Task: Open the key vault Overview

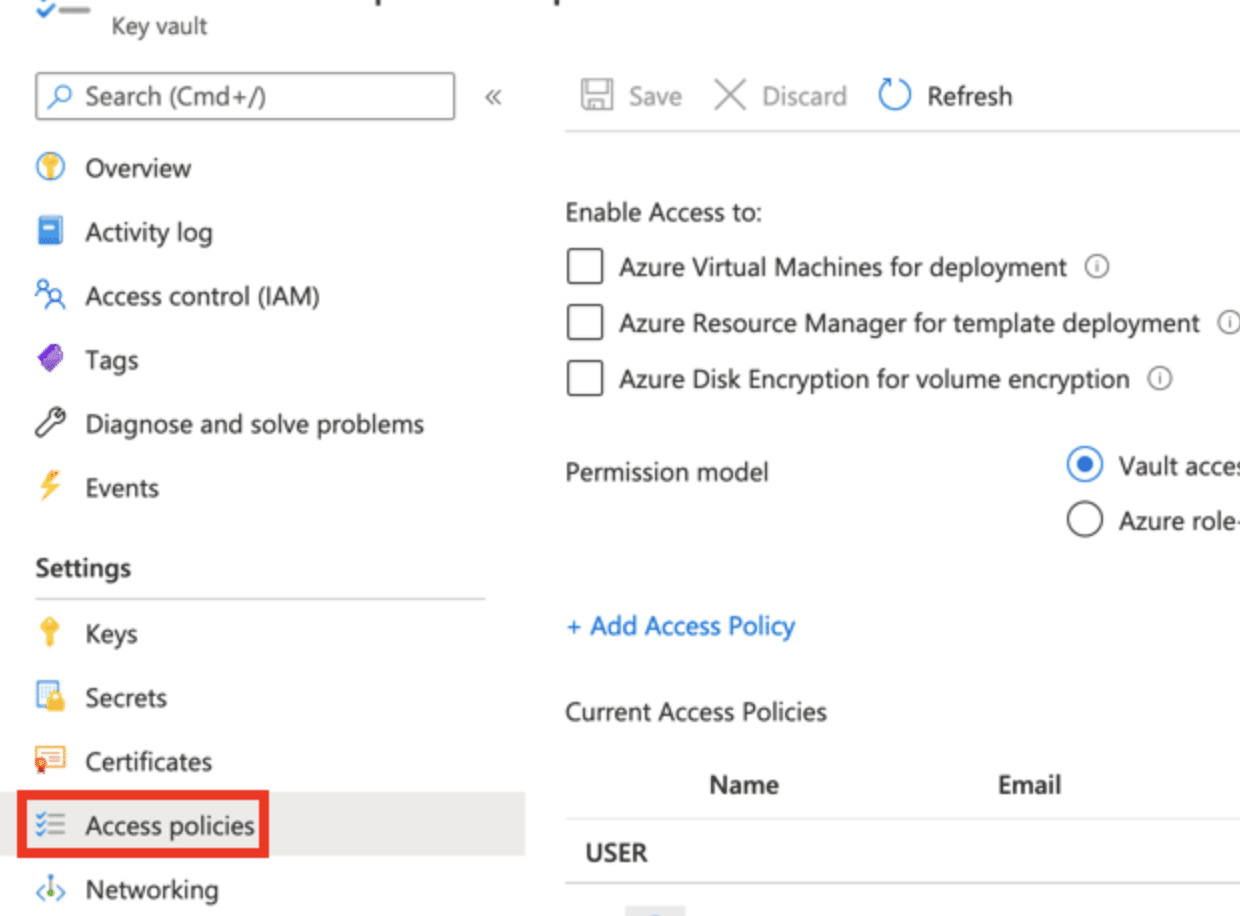Action: coord(136,167)
